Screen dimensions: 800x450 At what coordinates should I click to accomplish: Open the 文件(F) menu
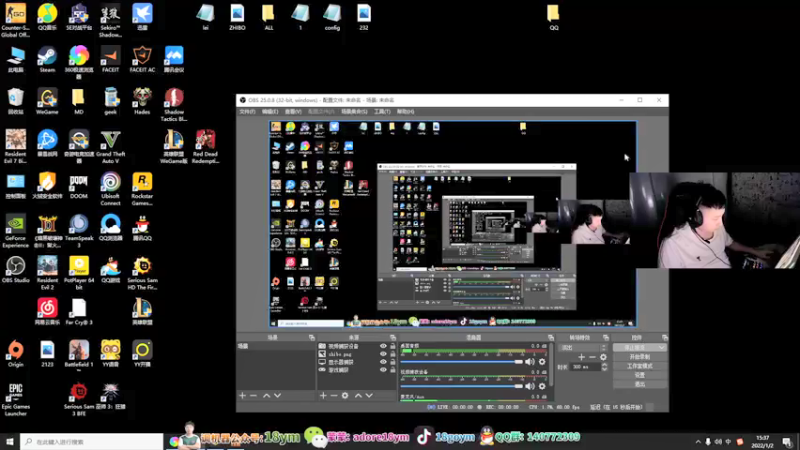tap(247, 111)
